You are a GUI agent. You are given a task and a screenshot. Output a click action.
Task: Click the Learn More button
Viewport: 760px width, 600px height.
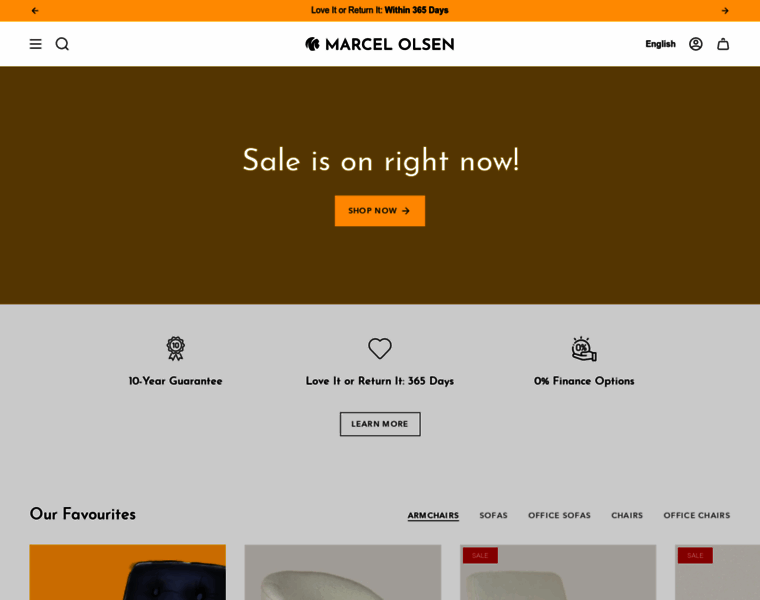(380, 424)
